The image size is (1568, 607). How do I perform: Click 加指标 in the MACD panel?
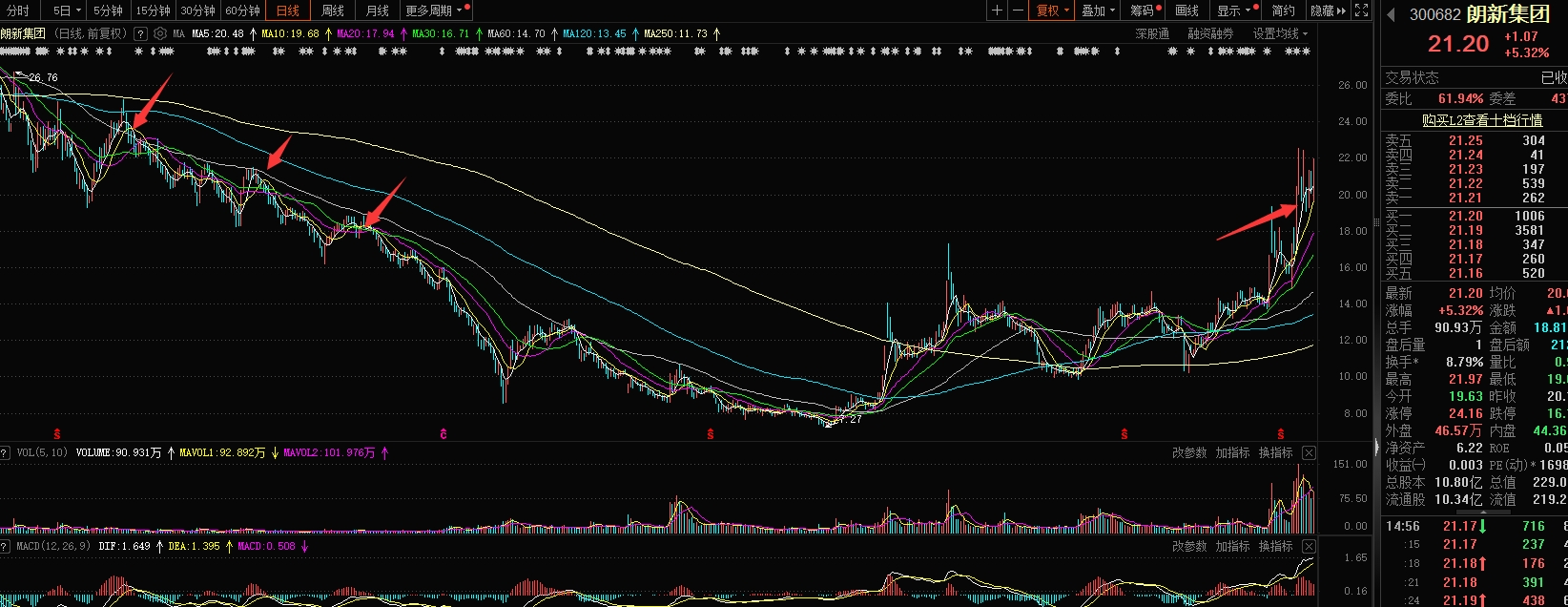(x=1232, y=546)
